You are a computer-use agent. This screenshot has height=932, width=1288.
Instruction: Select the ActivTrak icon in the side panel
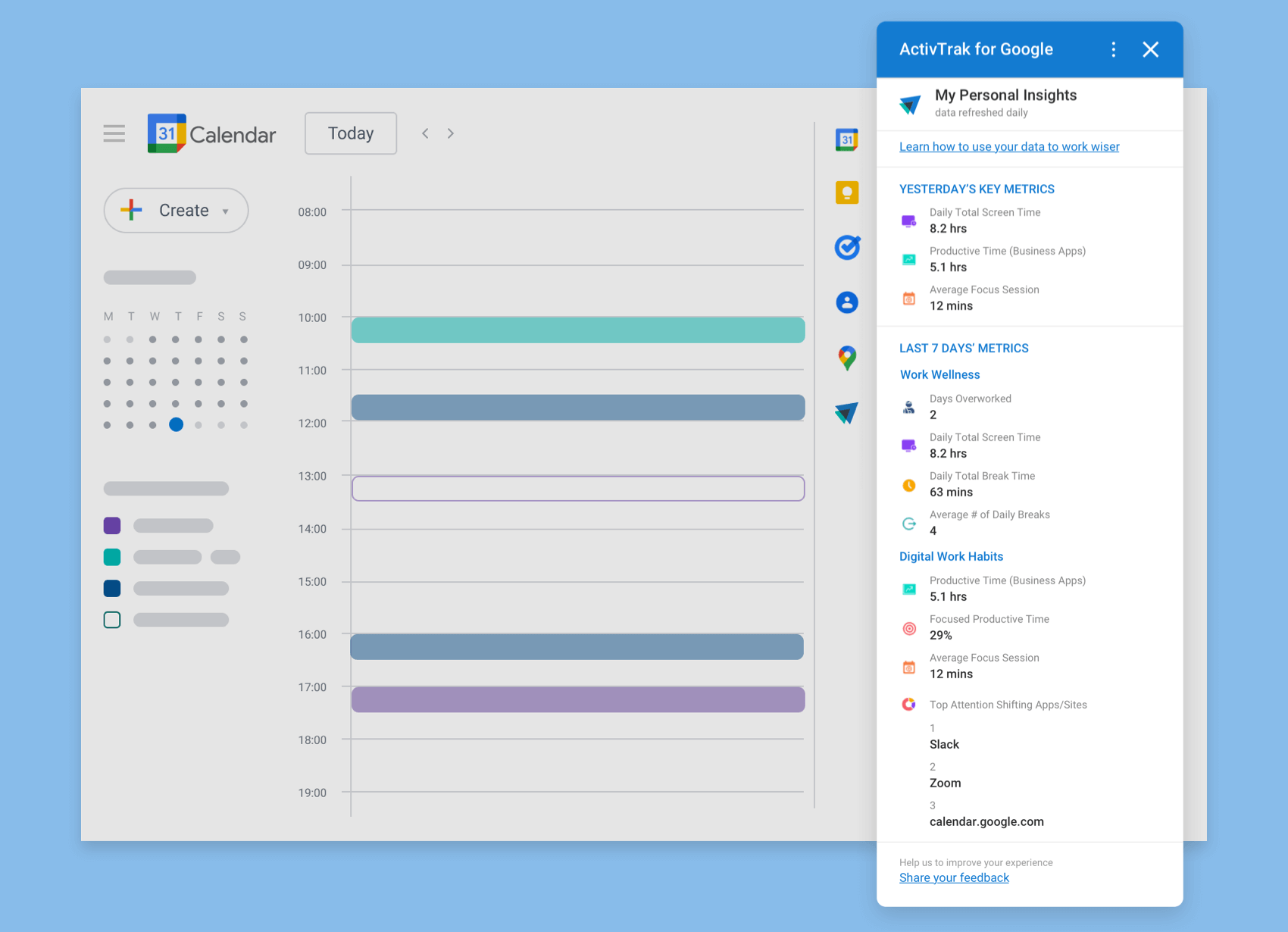point(847,413)
